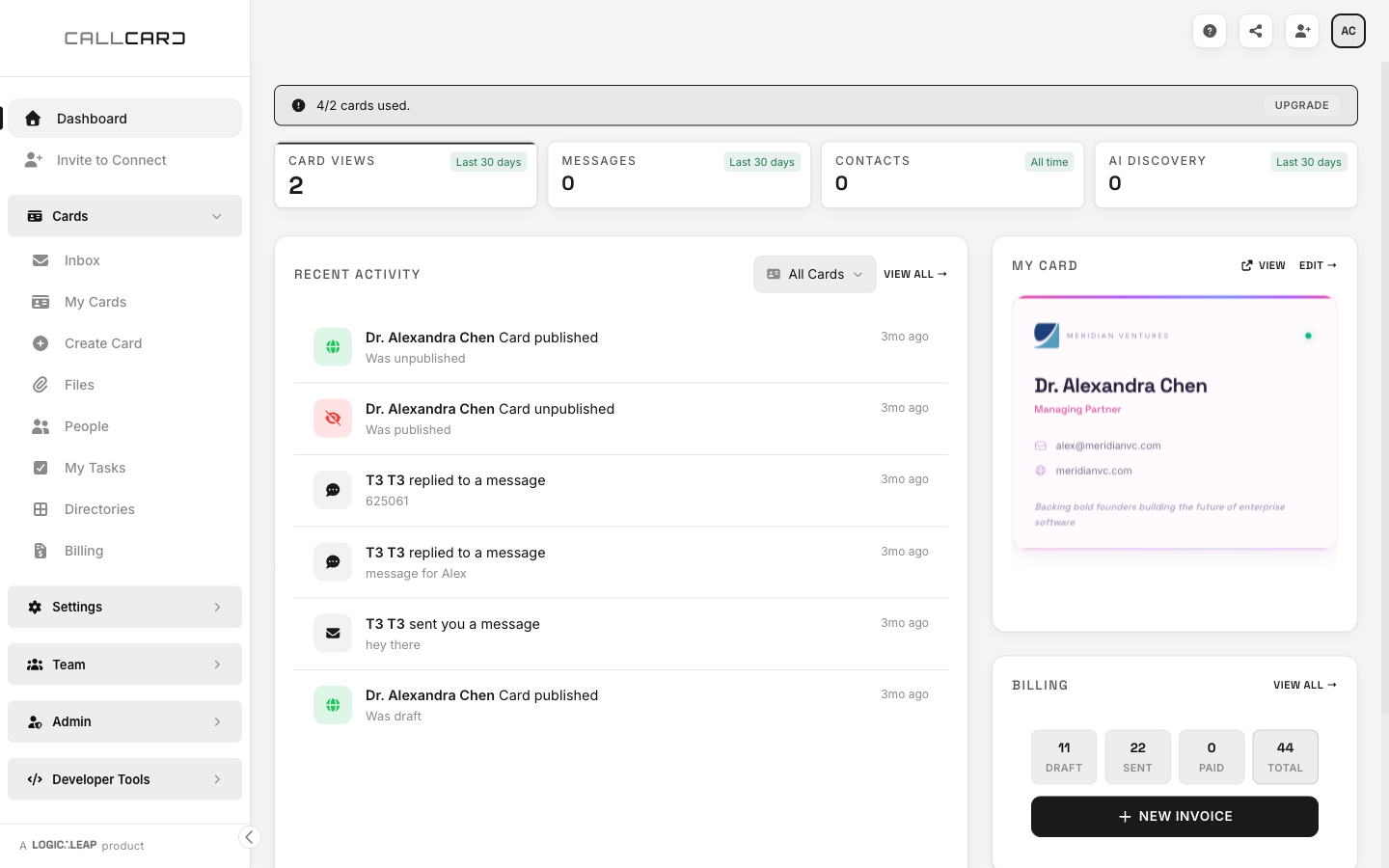
Task: Click the UPGRADE button in banner
Action: pos(1301,105)
